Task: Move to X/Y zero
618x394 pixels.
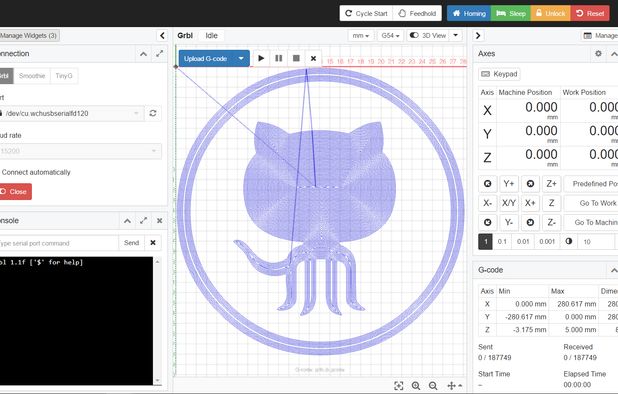Action: tap(509, 203)
